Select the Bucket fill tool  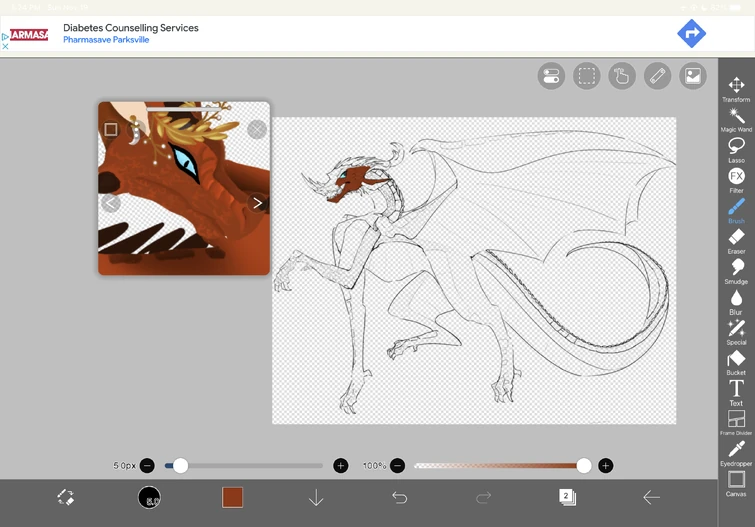[x=736, y=360]
